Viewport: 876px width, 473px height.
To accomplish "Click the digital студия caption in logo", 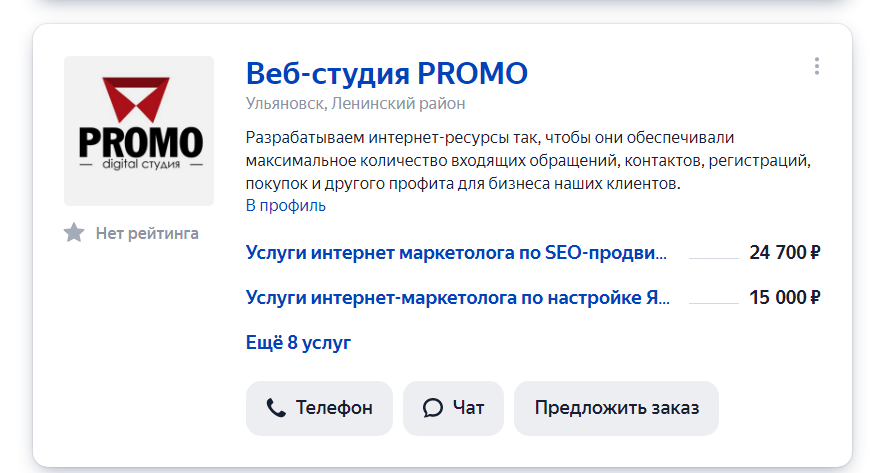I will [141, 164].
